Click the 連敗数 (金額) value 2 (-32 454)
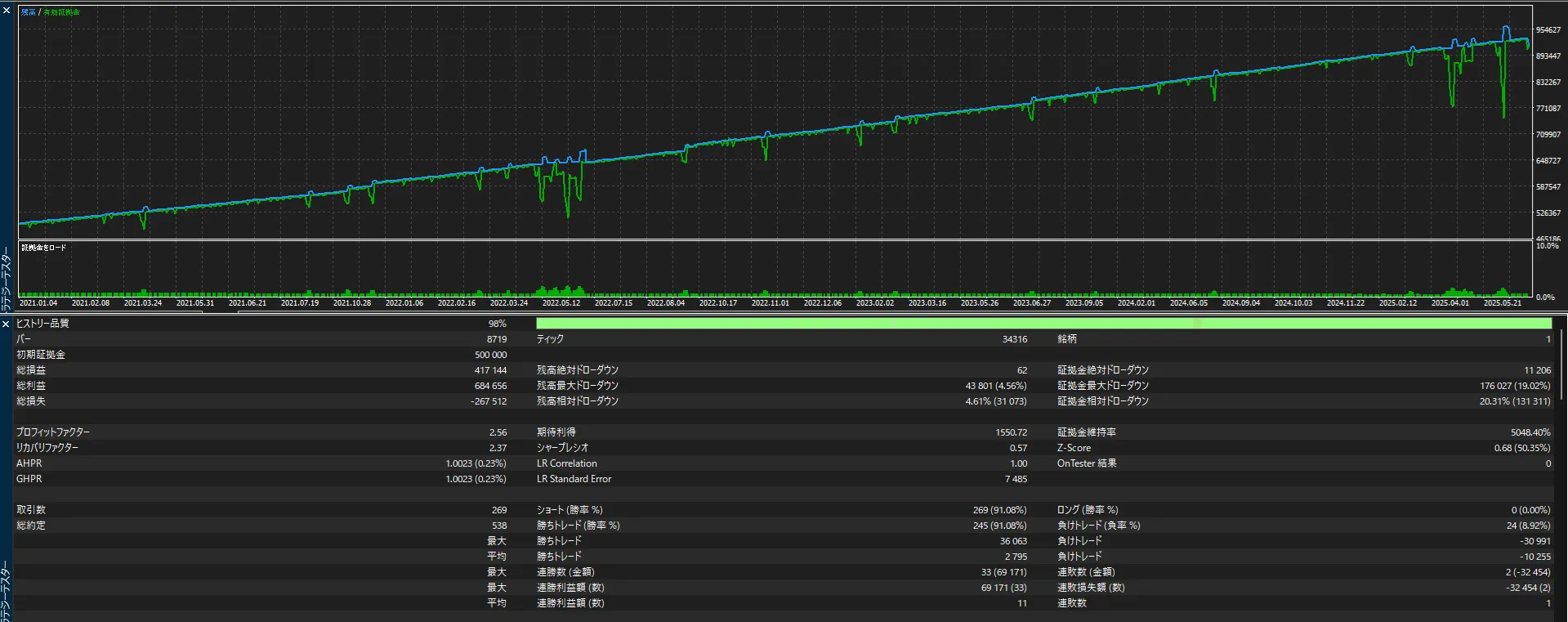1568x622 pixels. point(1528,572)
